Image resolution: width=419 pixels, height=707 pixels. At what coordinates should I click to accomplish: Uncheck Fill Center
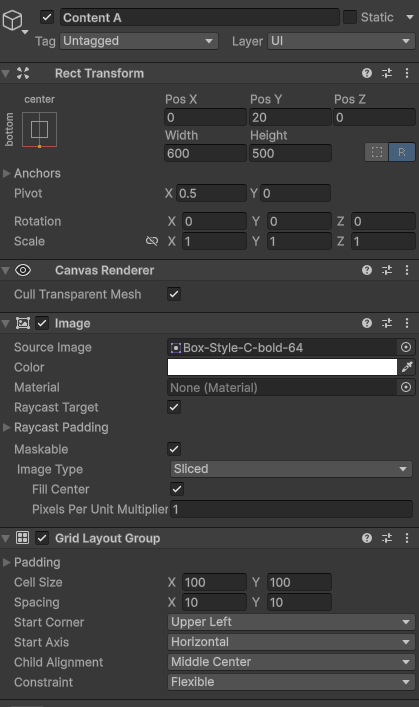pyautogui.click(x=177, y=489)
